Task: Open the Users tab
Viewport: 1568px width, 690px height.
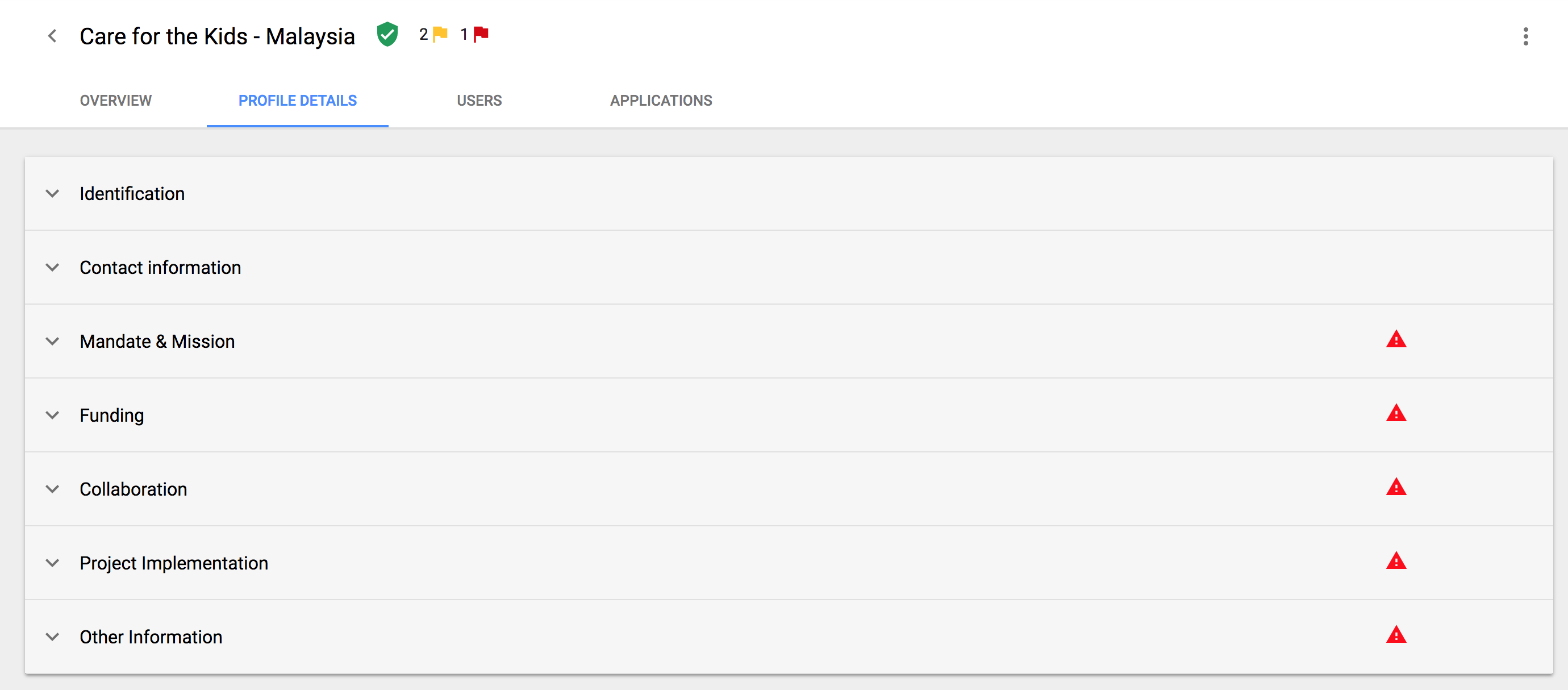Action: [479, 101]
